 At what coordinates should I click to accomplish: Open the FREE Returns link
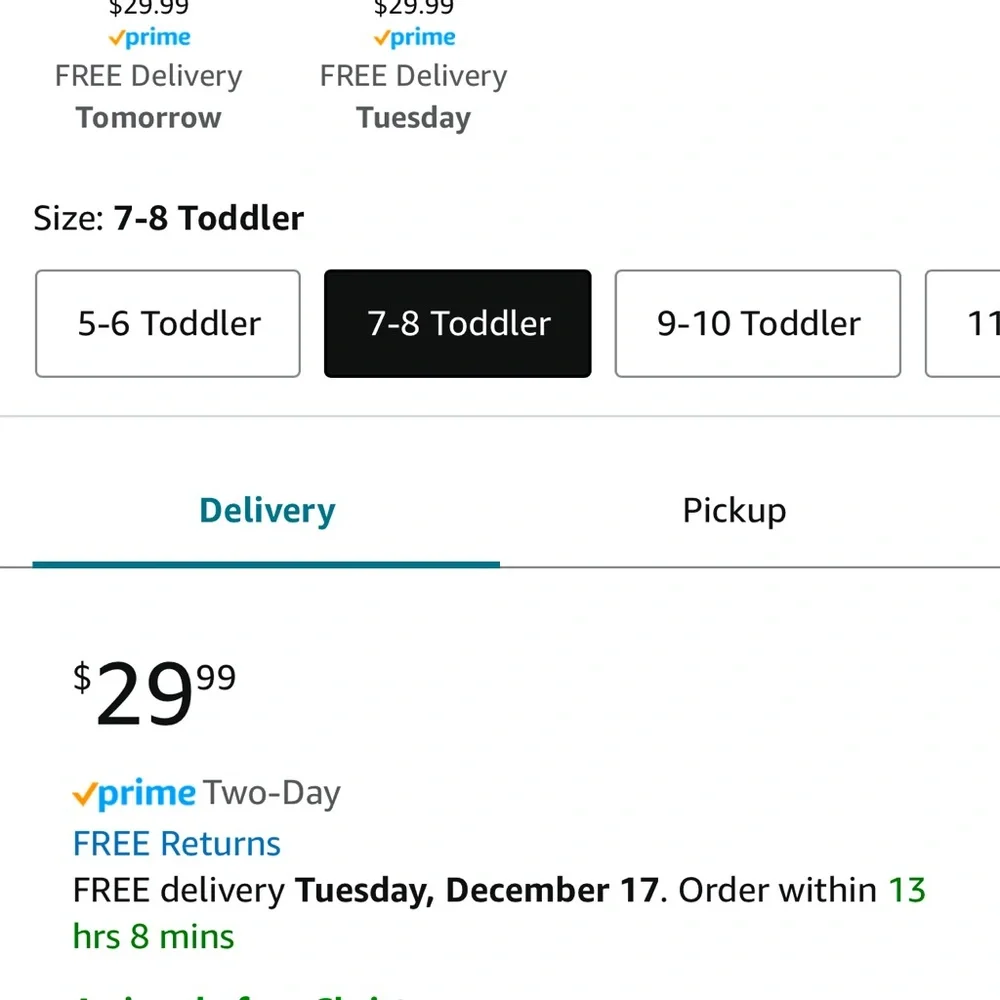[177, 844]
